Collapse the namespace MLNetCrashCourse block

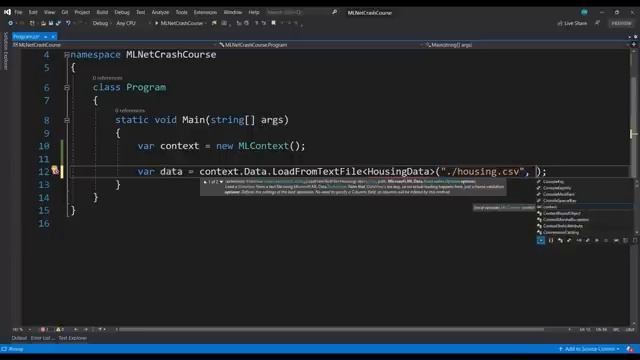point(67,55)
